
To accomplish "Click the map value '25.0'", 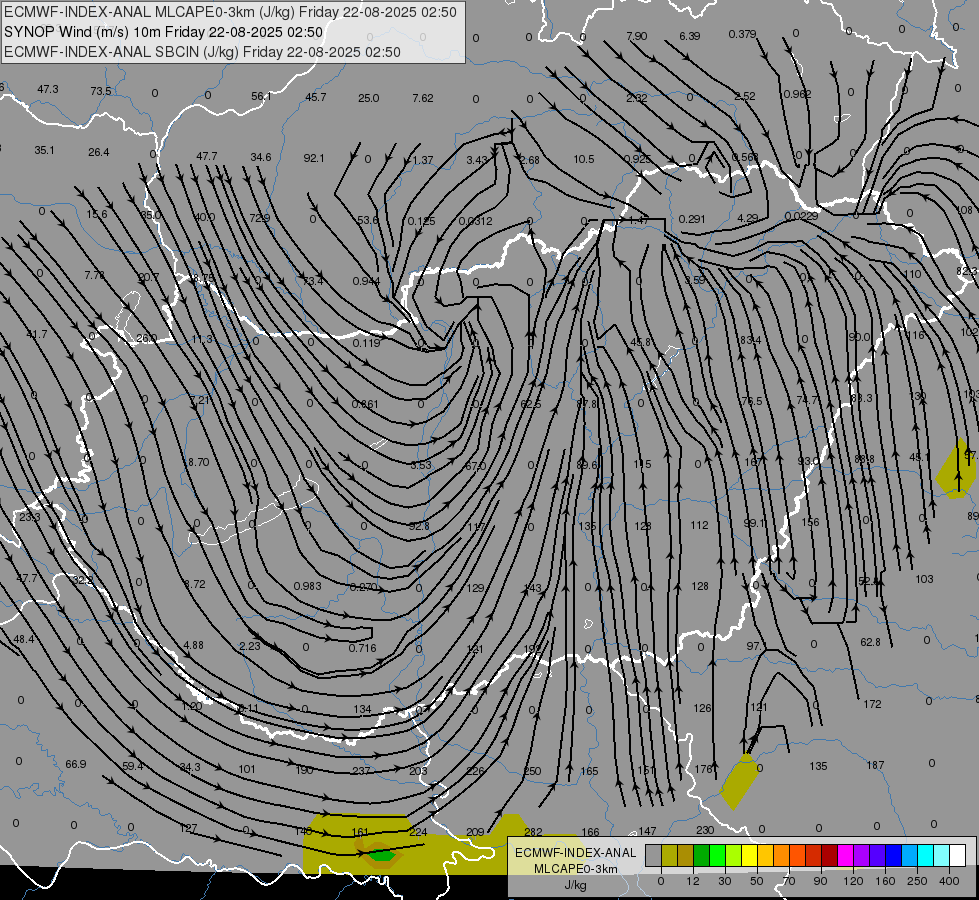I will click(x=368, y=98).
